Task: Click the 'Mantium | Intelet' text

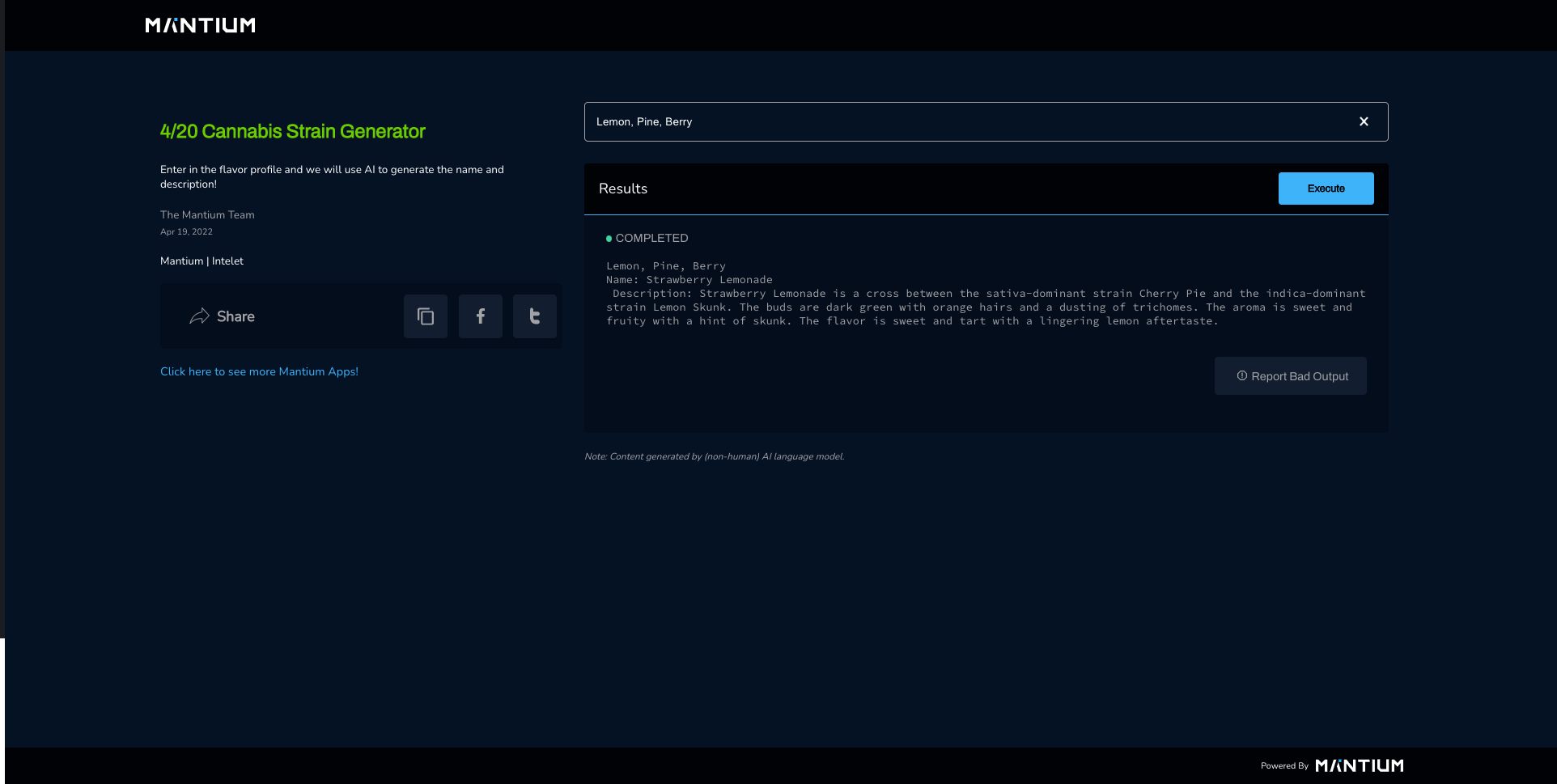Action: coord(202,261)
